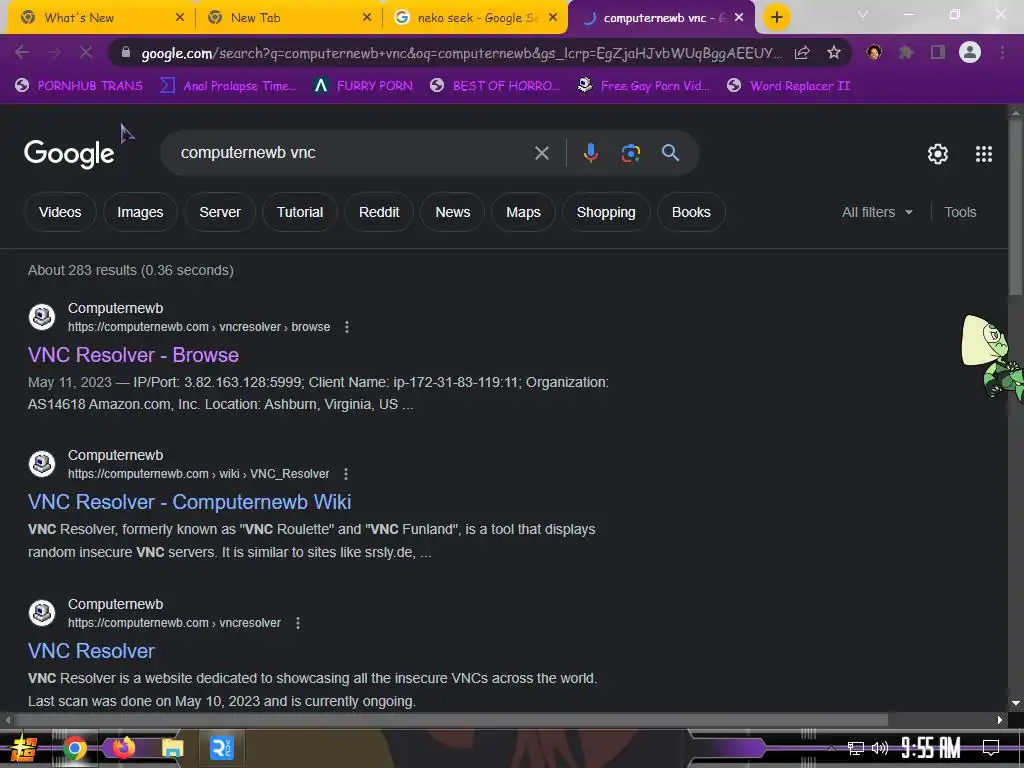
Task: Open the VNC Resolver - Browse result
Action: coord(133,355)
